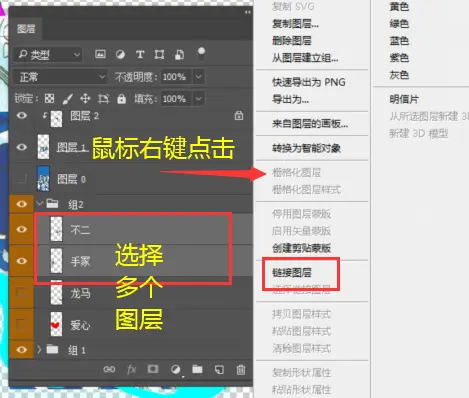
Task: Click the add layer style fx icon
Action: (x=131, y=369)
